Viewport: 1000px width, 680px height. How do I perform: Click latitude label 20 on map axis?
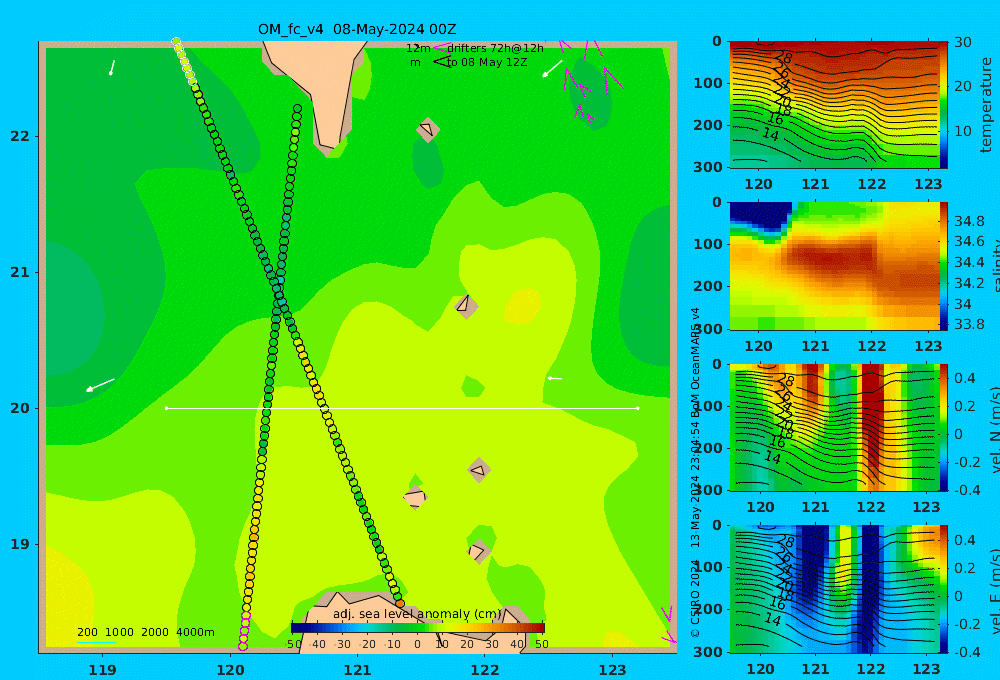[20, 408]
